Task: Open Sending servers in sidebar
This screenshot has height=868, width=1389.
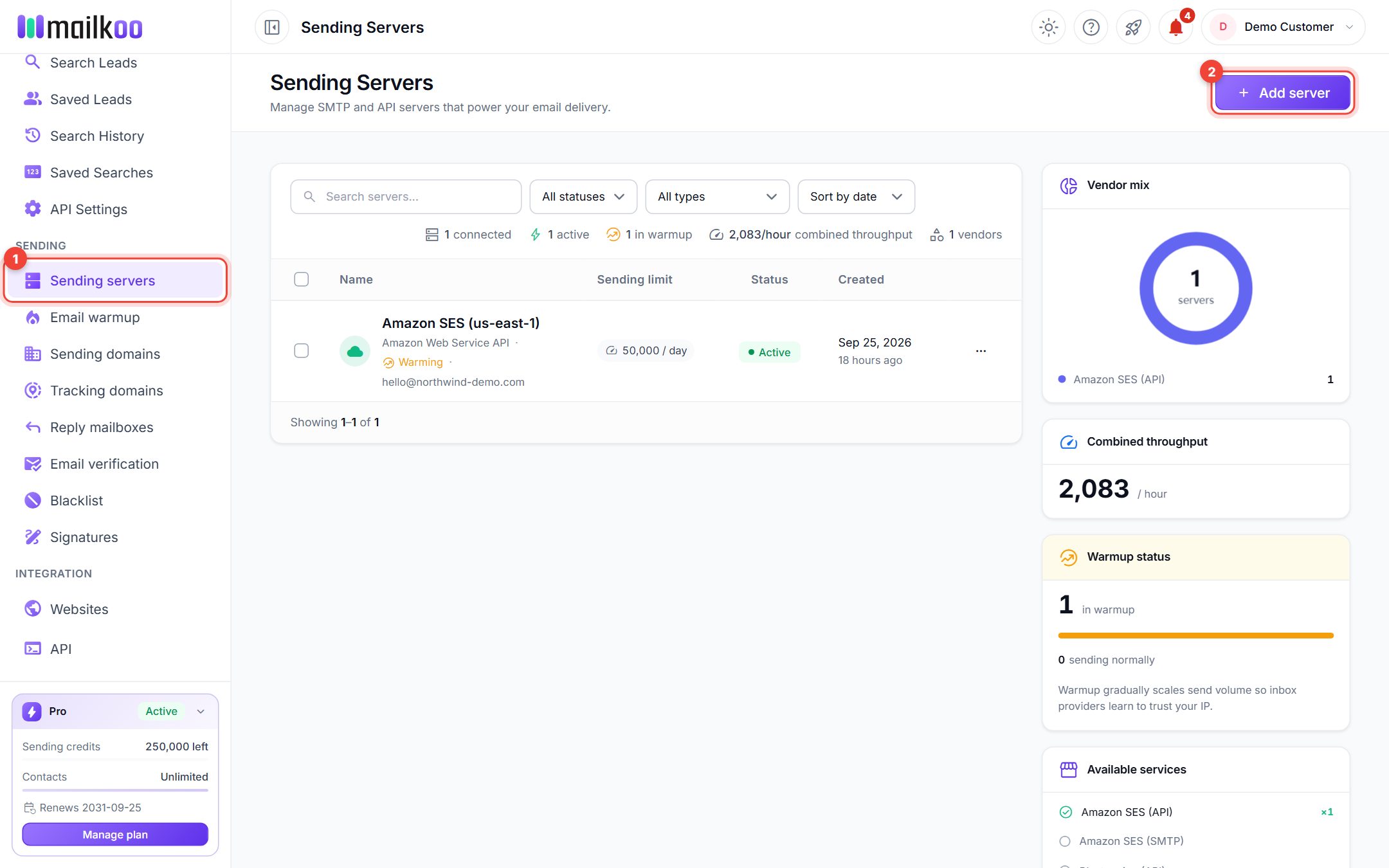Action: coord(116,280)
